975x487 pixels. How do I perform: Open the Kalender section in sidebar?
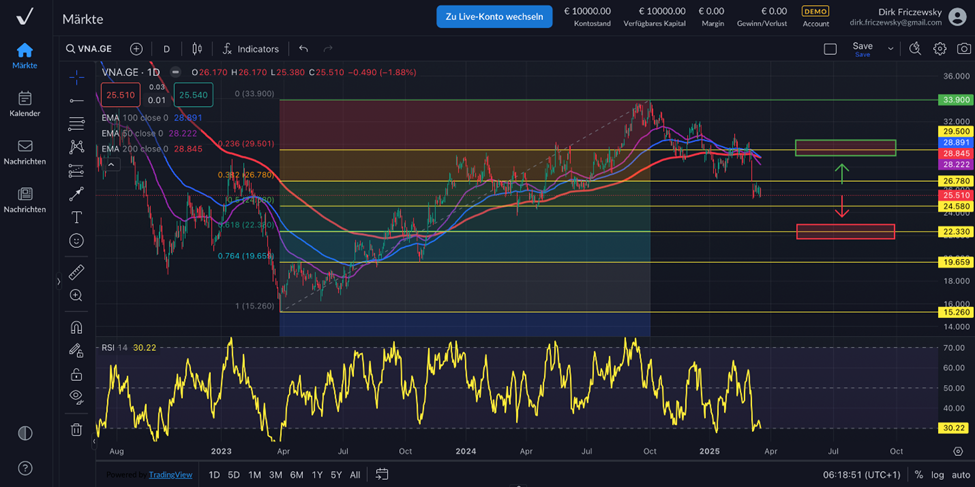25,104
